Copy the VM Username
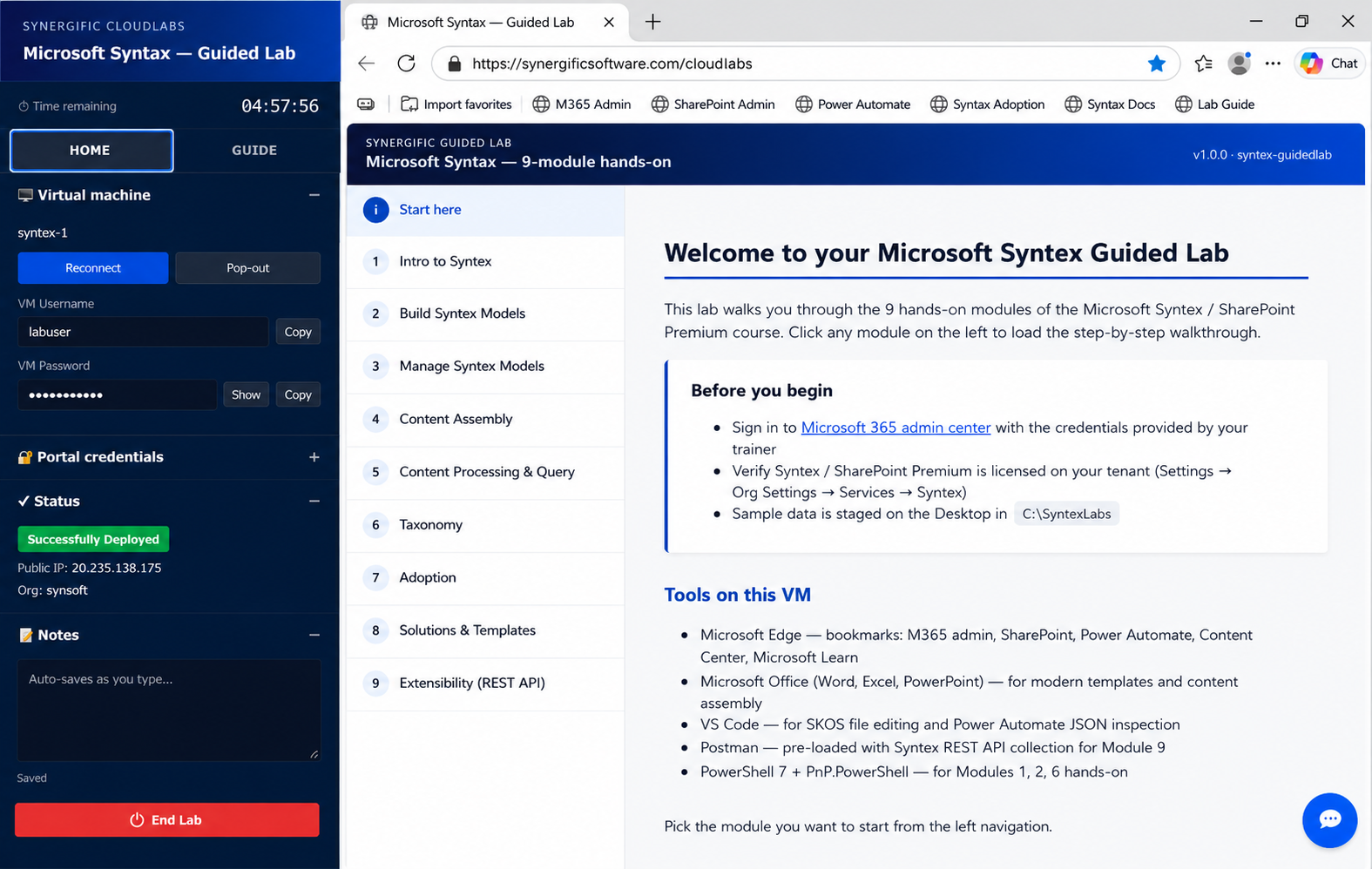Viewport: 1372px width, 869px height. pyautogui.click(x=298, y=332)
